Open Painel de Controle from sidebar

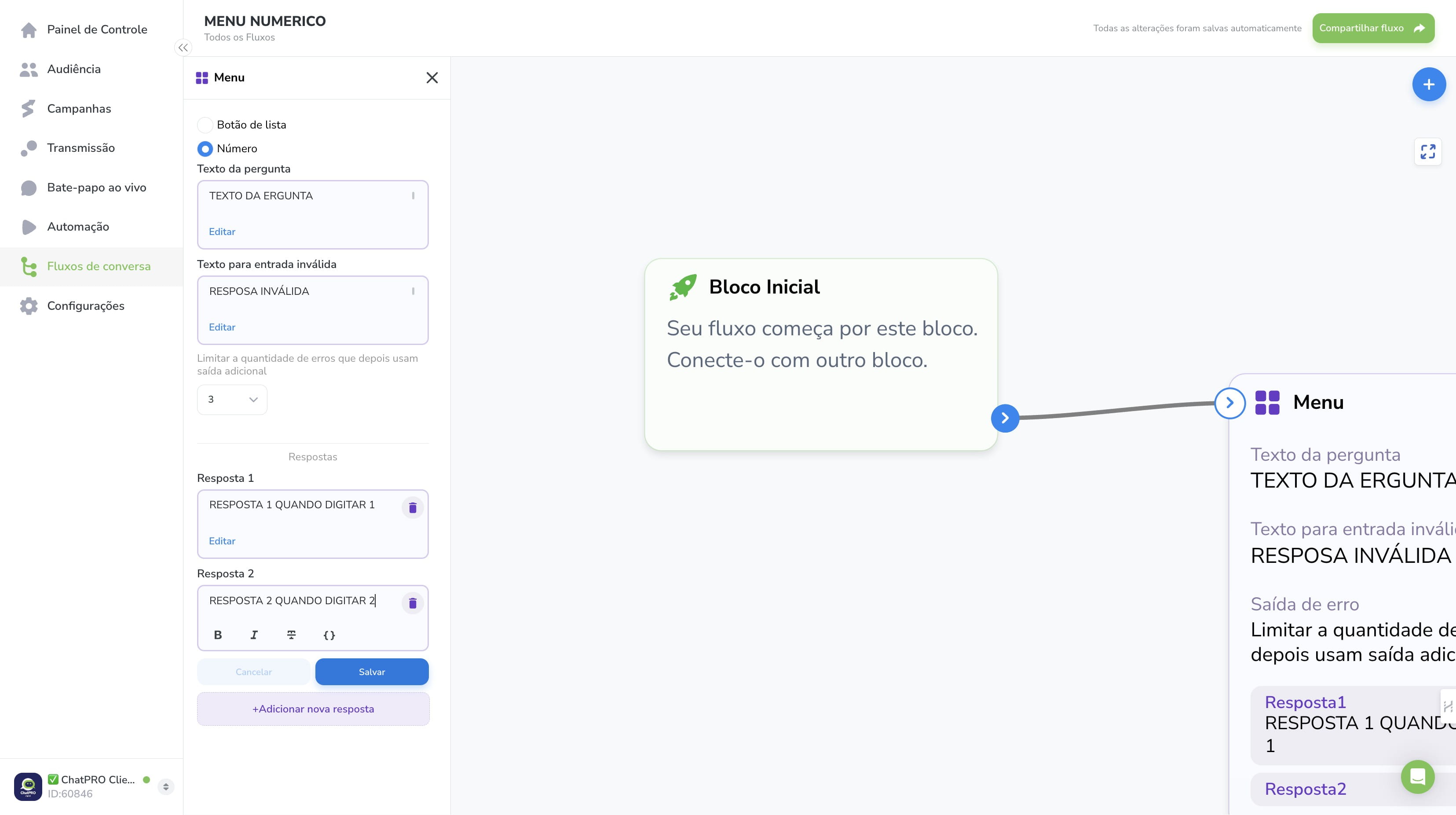pyautogui.click(x=91, y=29)
